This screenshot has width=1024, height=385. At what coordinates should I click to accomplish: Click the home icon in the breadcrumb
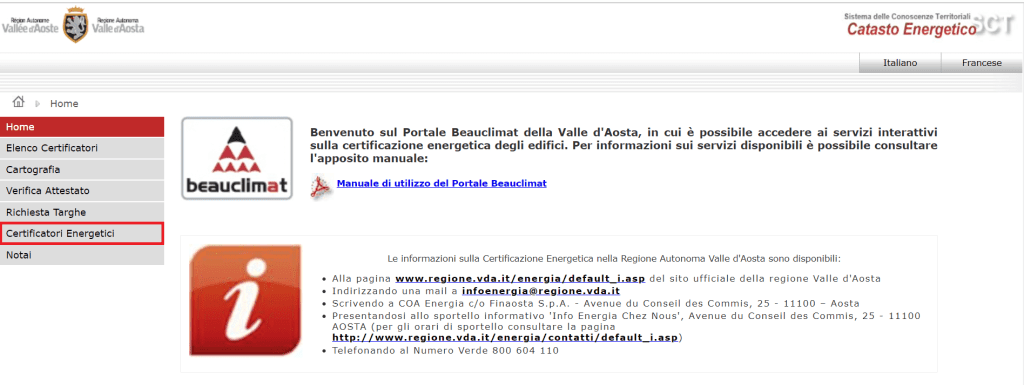18,102
